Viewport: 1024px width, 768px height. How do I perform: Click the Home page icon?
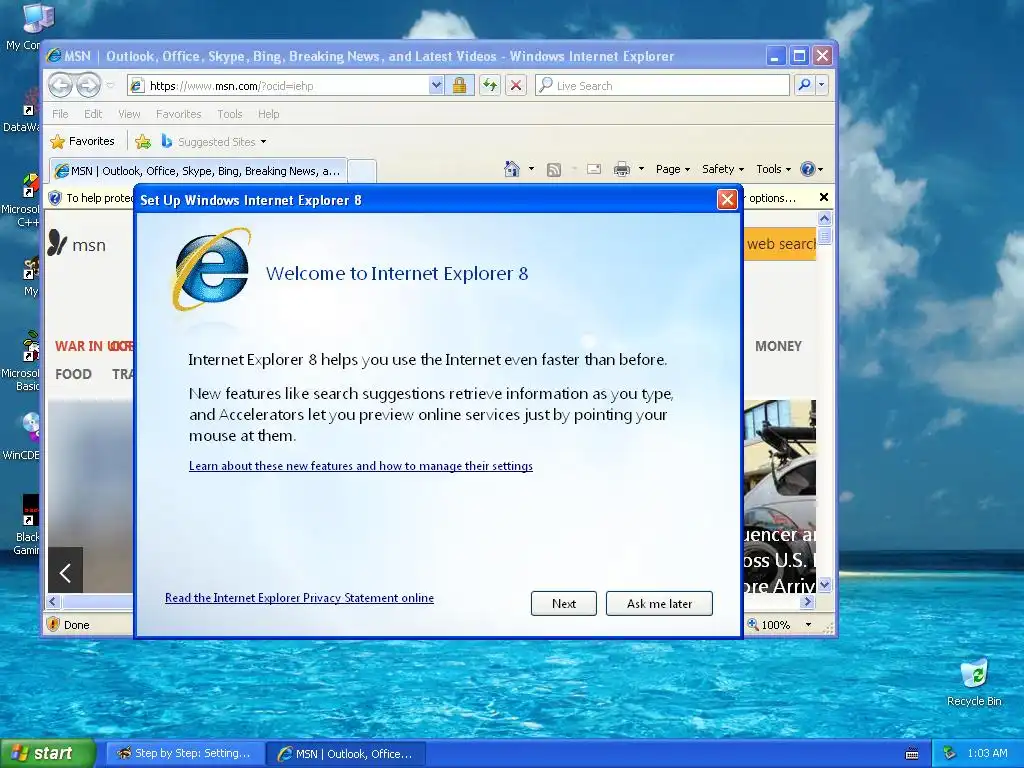point(512,169)
